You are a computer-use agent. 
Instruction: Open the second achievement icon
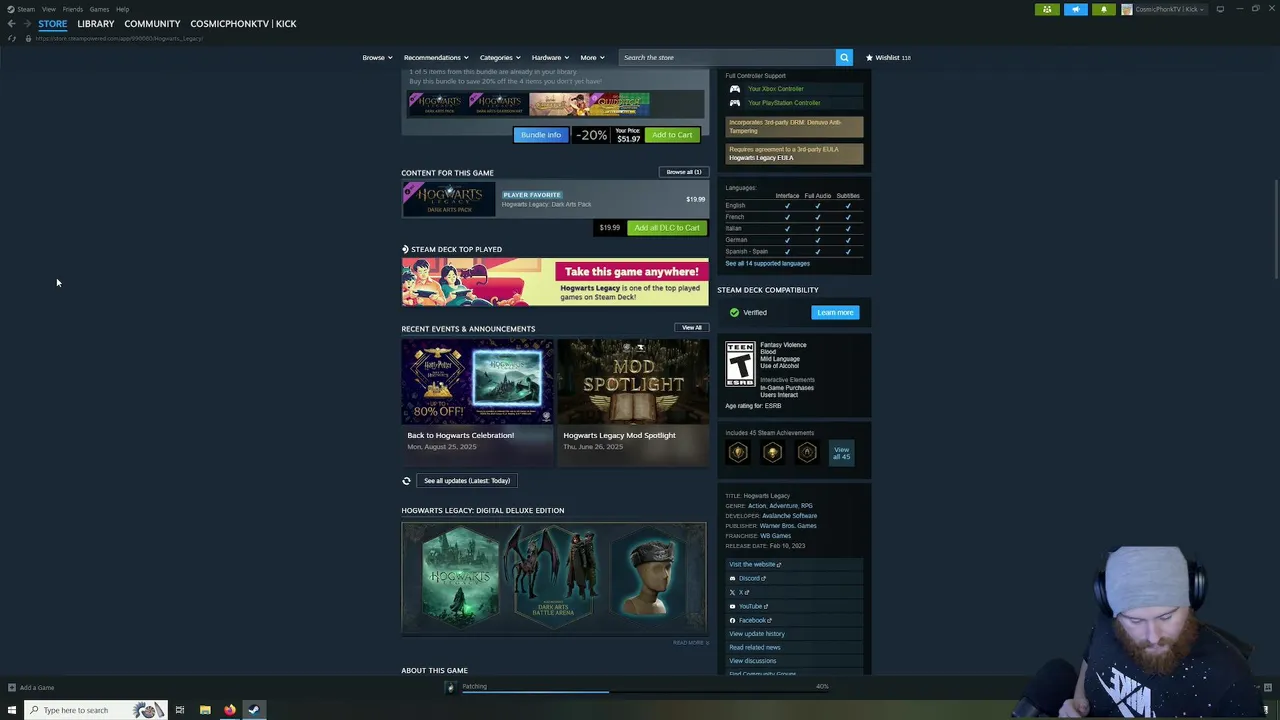772,453
